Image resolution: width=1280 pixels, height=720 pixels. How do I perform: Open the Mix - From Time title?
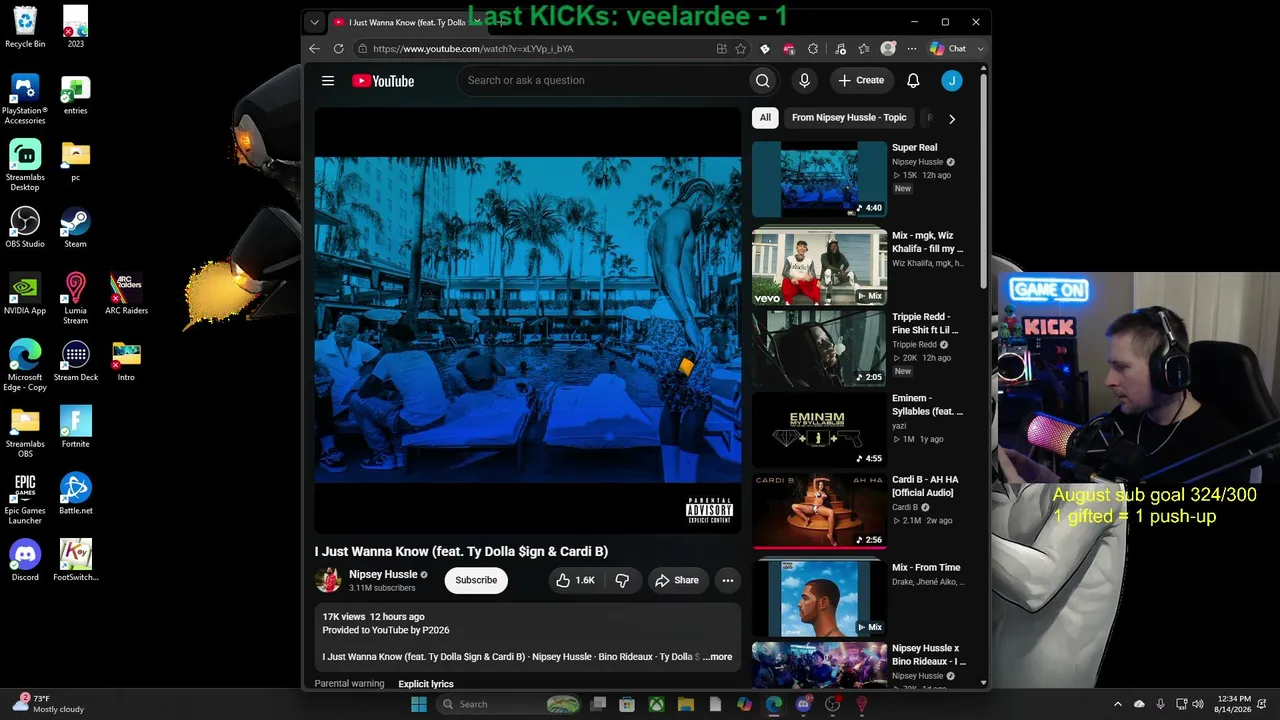(926, 568)
